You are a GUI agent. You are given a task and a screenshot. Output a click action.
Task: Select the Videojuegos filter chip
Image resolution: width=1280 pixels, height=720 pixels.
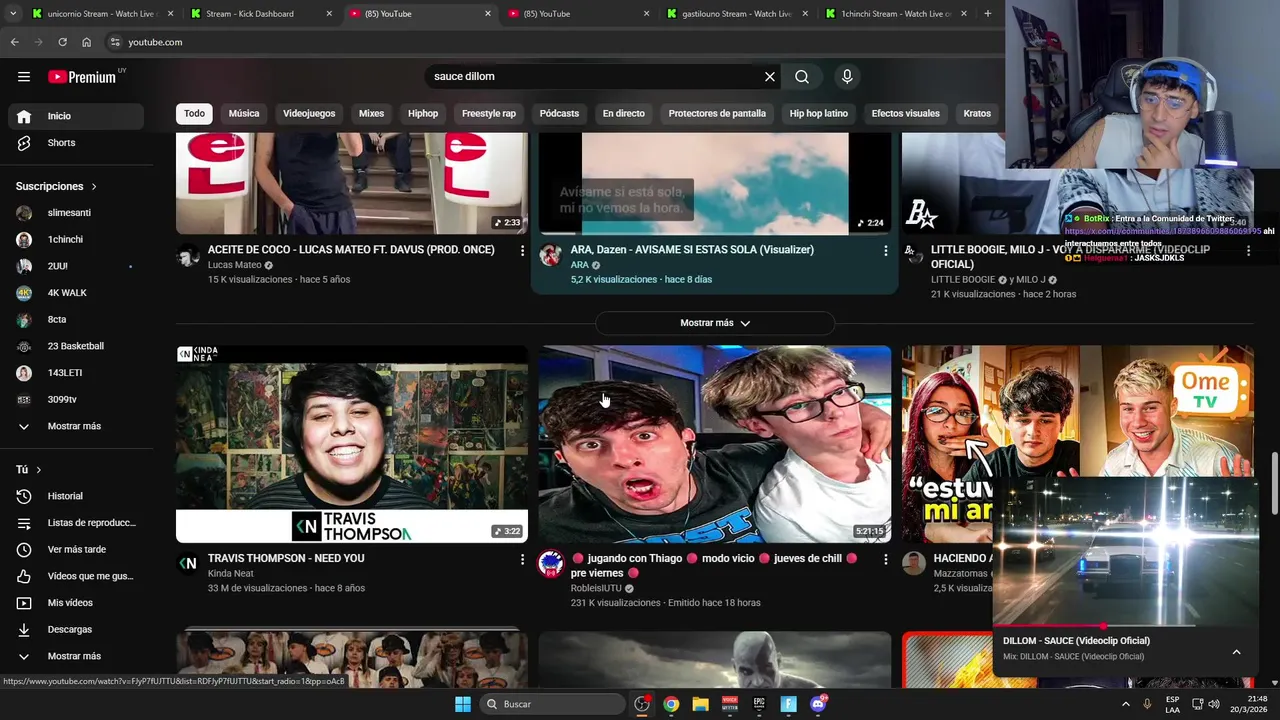point(309,113)
